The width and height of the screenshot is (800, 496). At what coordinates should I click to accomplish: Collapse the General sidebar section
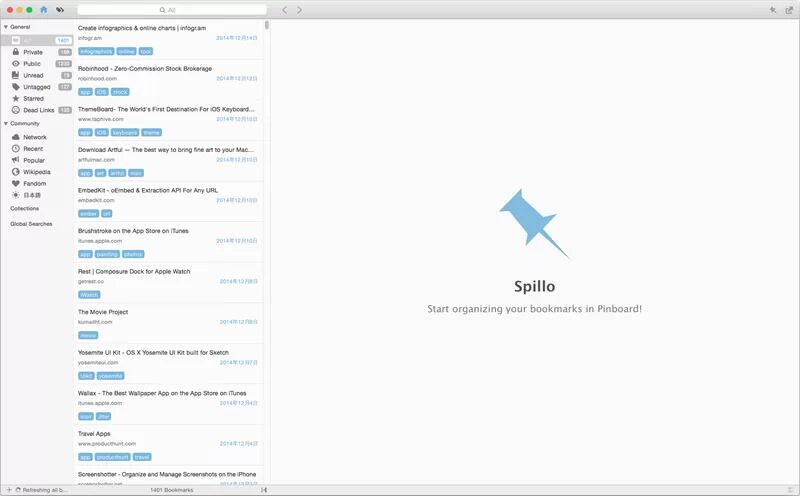[x=6, y=27]
